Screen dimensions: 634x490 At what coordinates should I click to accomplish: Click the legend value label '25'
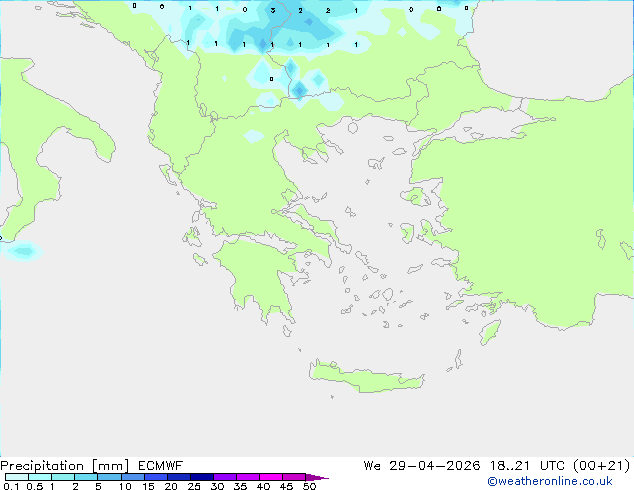(194, 486)
